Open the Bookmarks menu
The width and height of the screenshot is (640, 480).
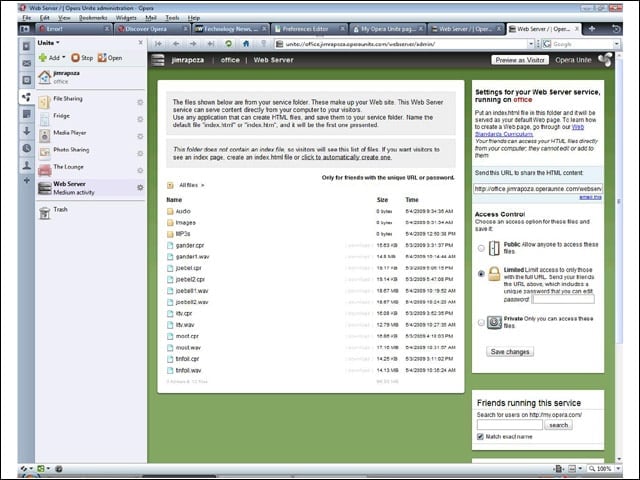point(93,18)
